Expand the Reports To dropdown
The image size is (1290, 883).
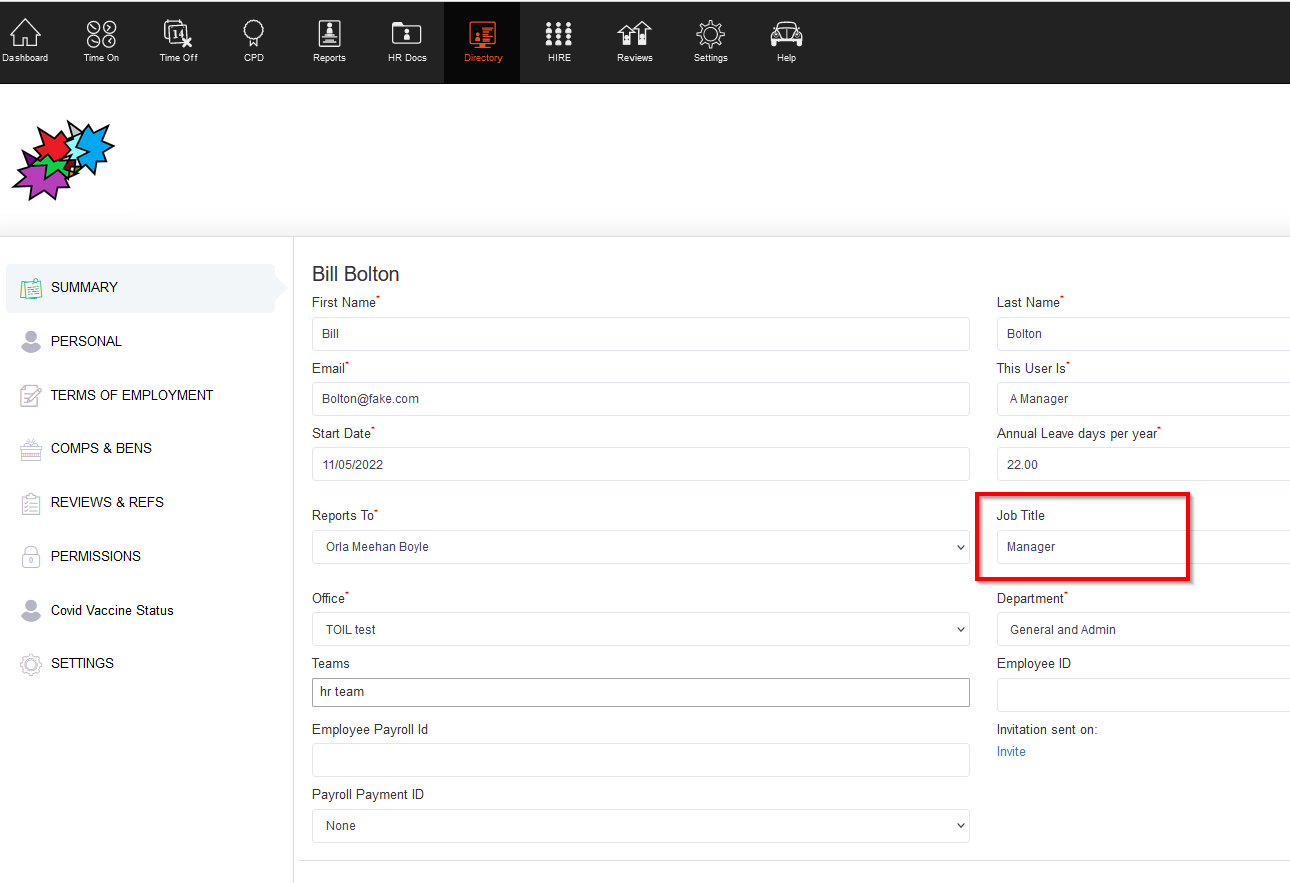click(x=640, y=547)
